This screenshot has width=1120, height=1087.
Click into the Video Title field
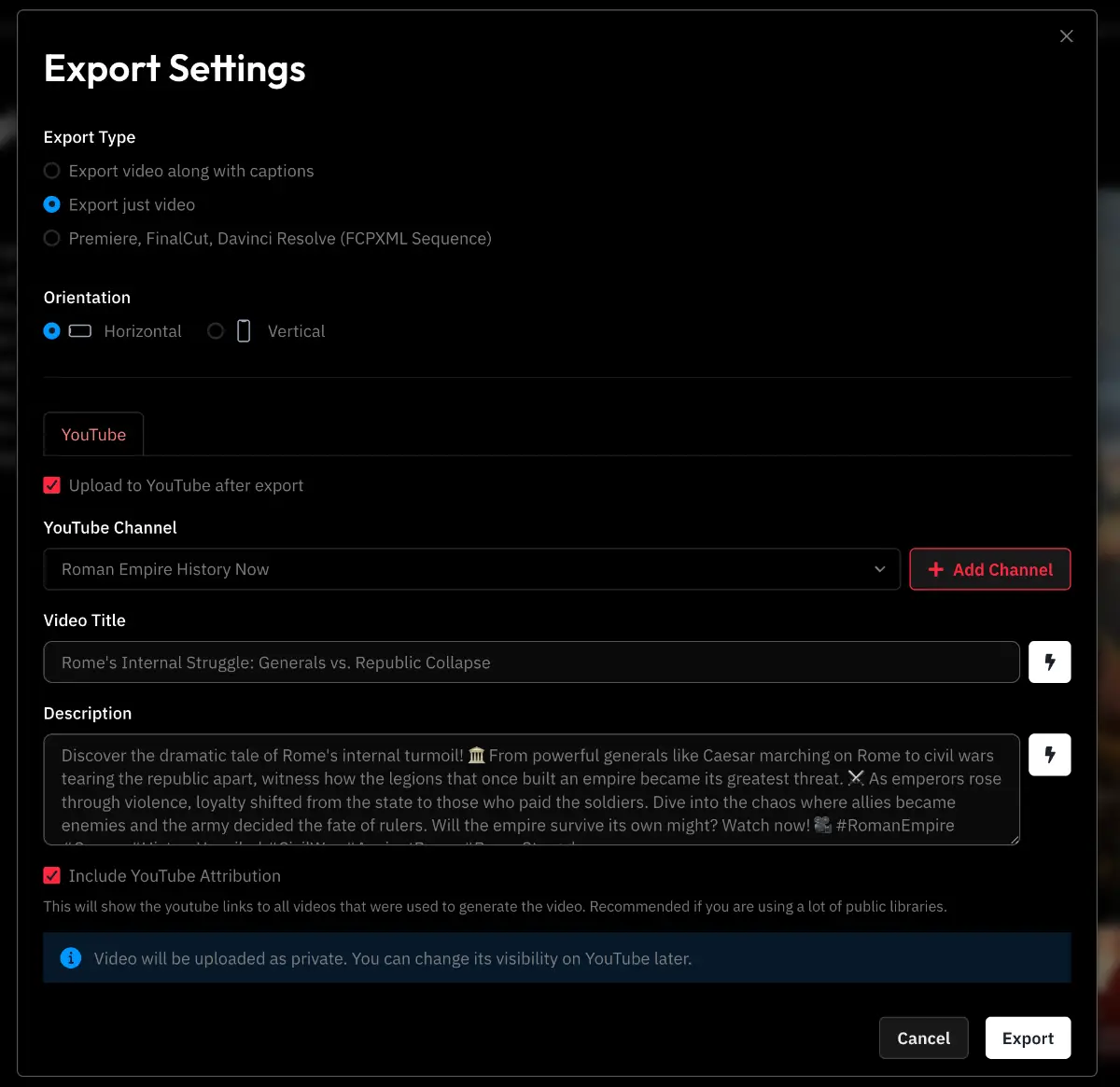click(530, 662)
